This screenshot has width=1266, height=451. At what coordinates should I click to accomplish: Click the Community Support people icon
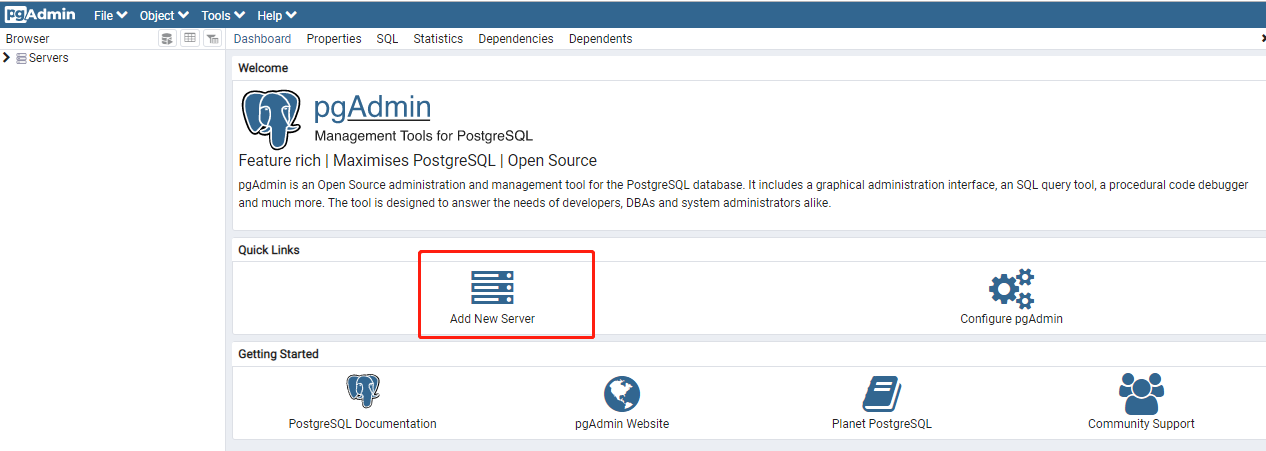(x=1141, y=393)
